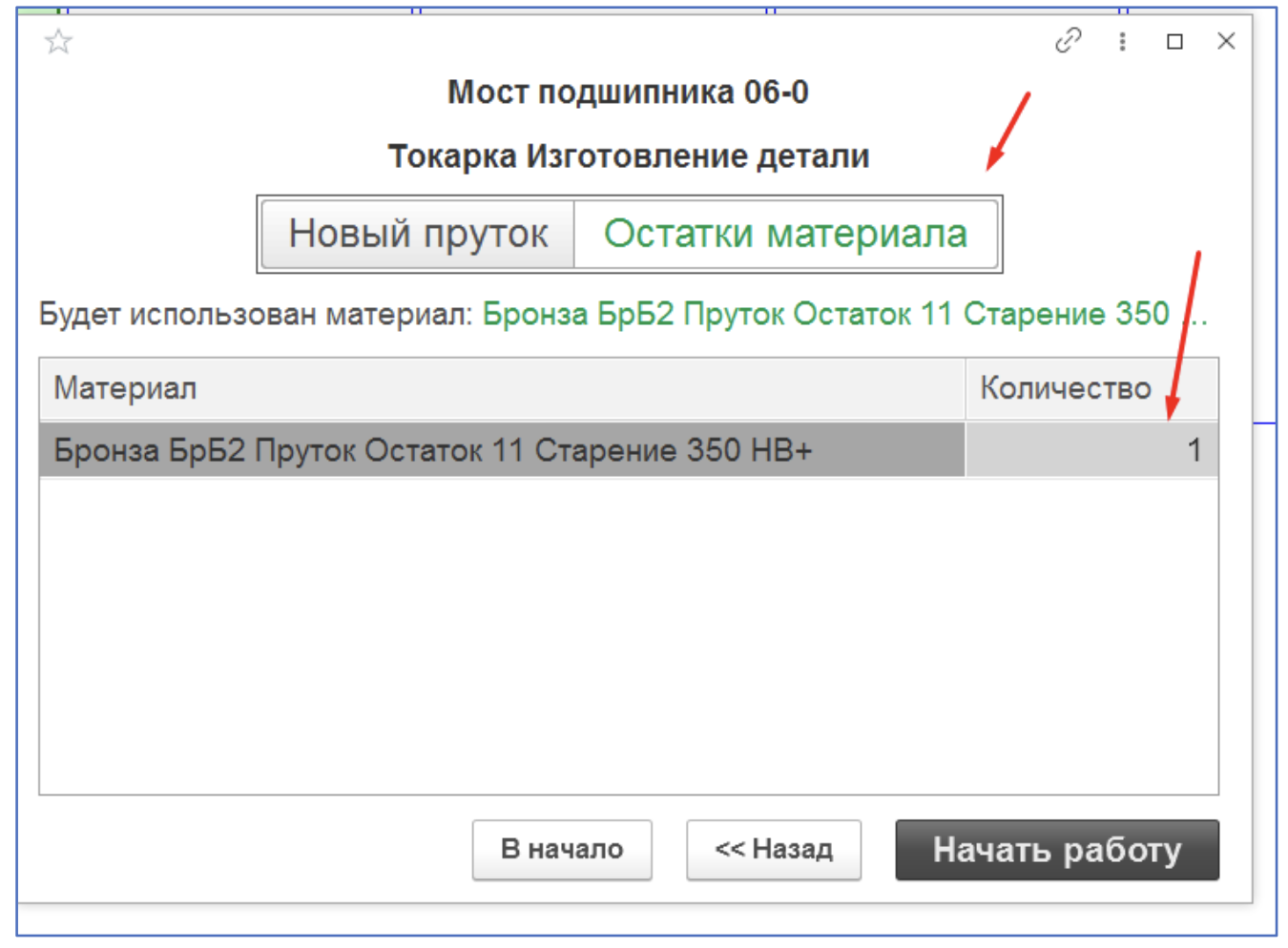Close the dialog window
Image resolution: width=1288 pixels, height=948 pixels.
point(1226,41)
